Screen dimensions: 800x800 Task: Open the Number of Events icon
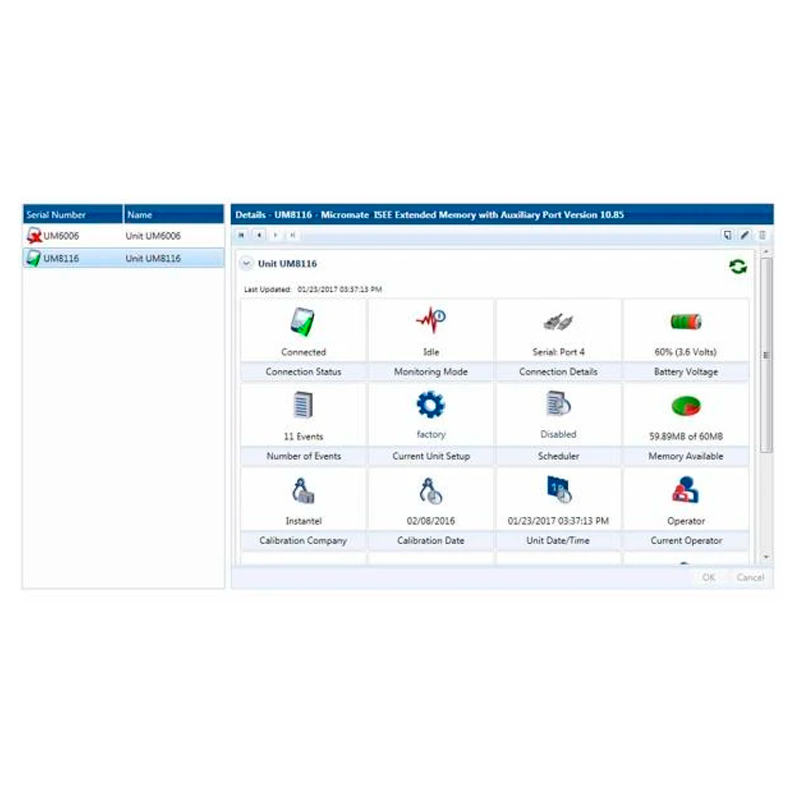pyautogui.click(x=303, y=405)
